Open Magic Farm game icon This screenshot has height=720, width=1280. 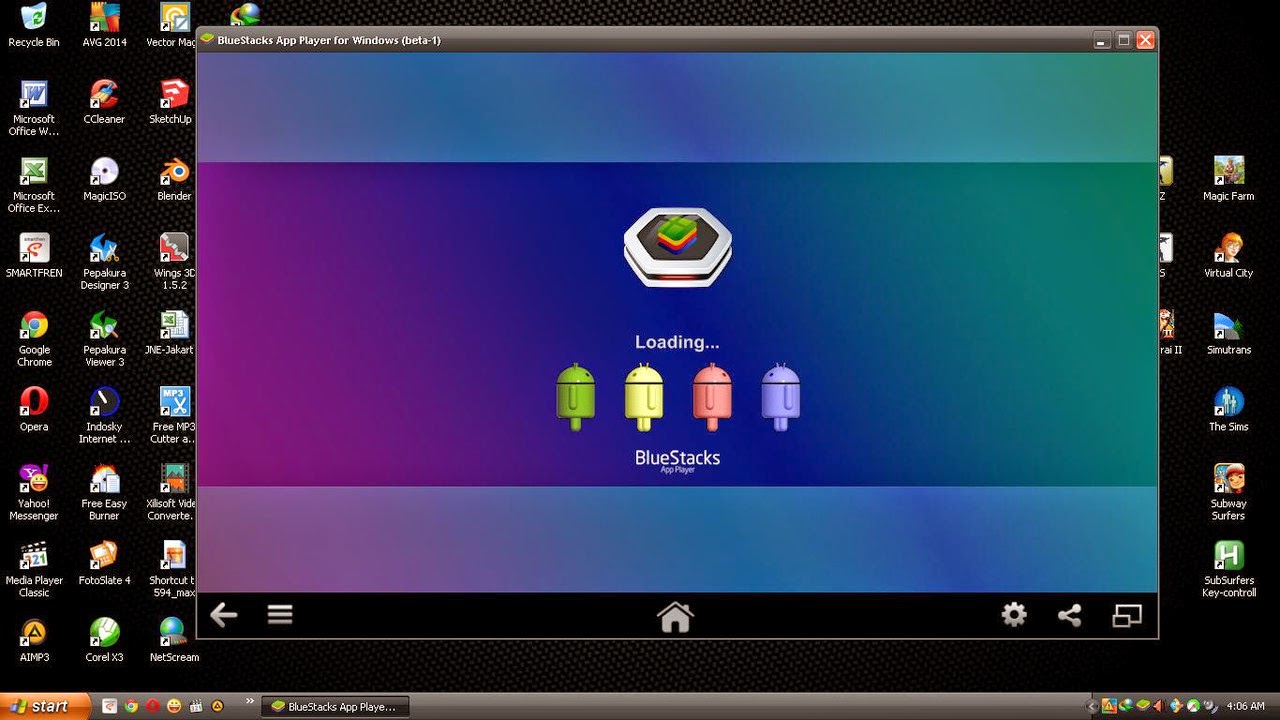(1228, 179)
